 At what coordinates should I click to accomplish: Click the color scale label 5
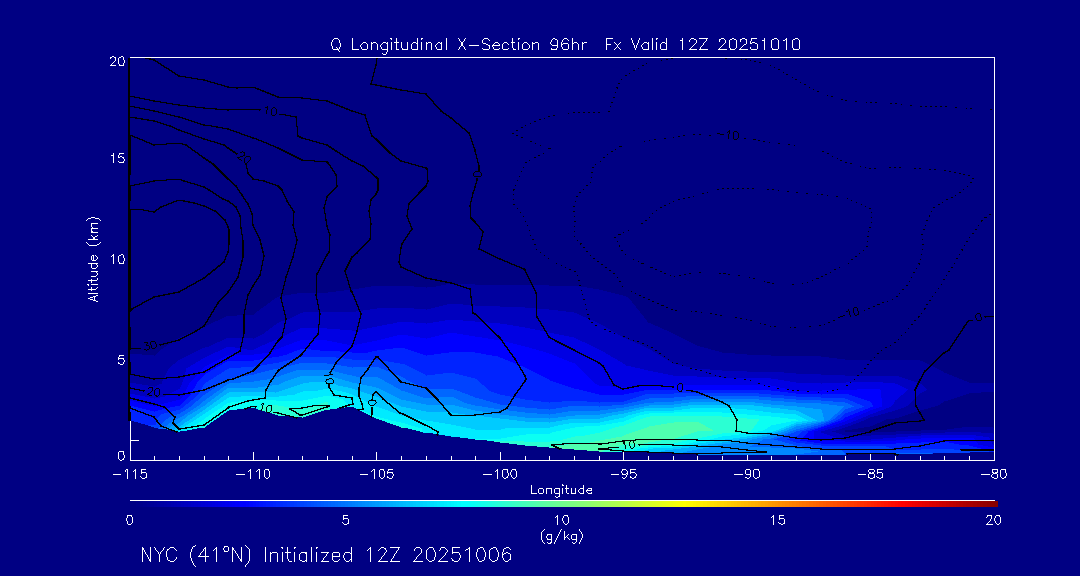click(x=346, y=521)
